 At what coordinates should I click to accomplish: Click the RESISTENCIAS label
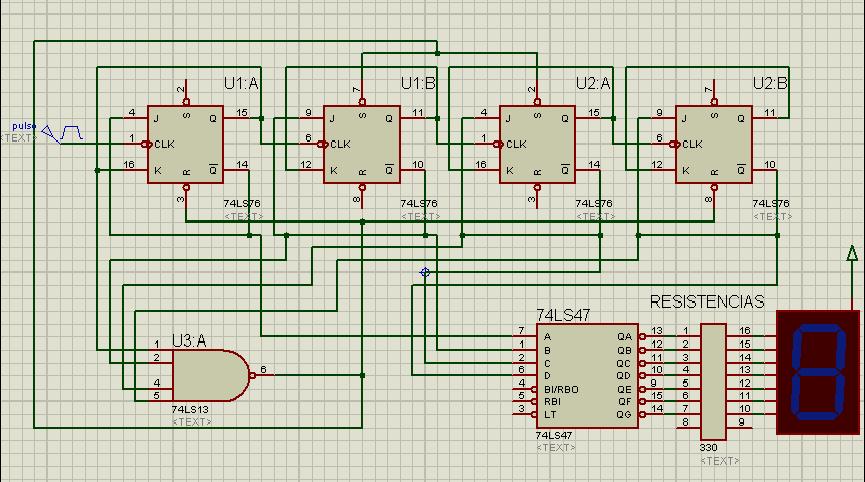click(x=707, y=302)
